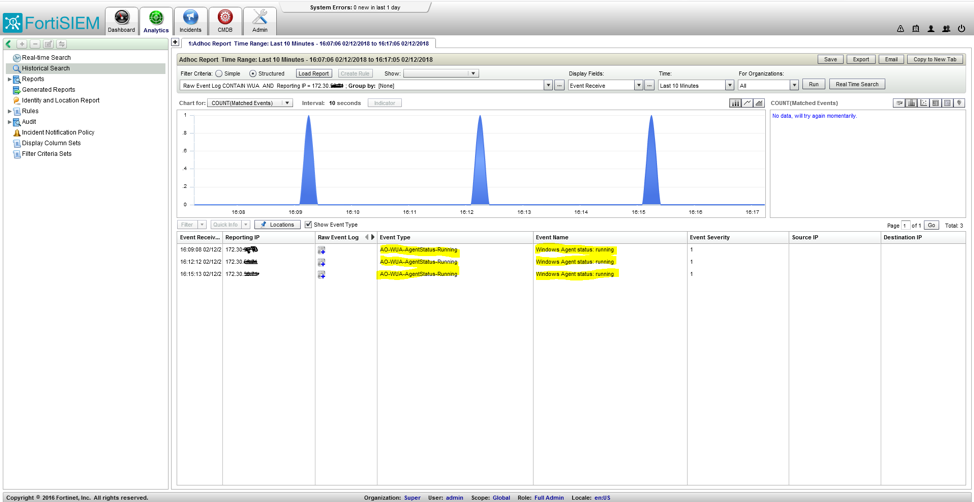
Task: Switch chart to bar chart view icon
Action: pyautogui.click(x=735, y=103)
